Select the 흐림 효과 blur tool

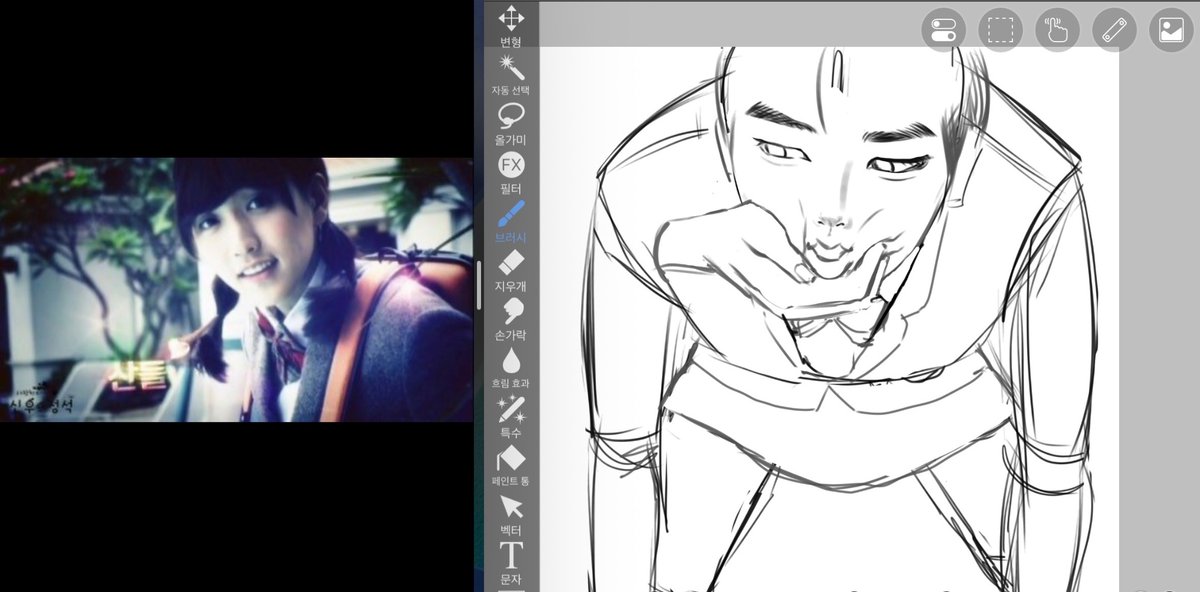pyautogui.click(x=511, y=368)
